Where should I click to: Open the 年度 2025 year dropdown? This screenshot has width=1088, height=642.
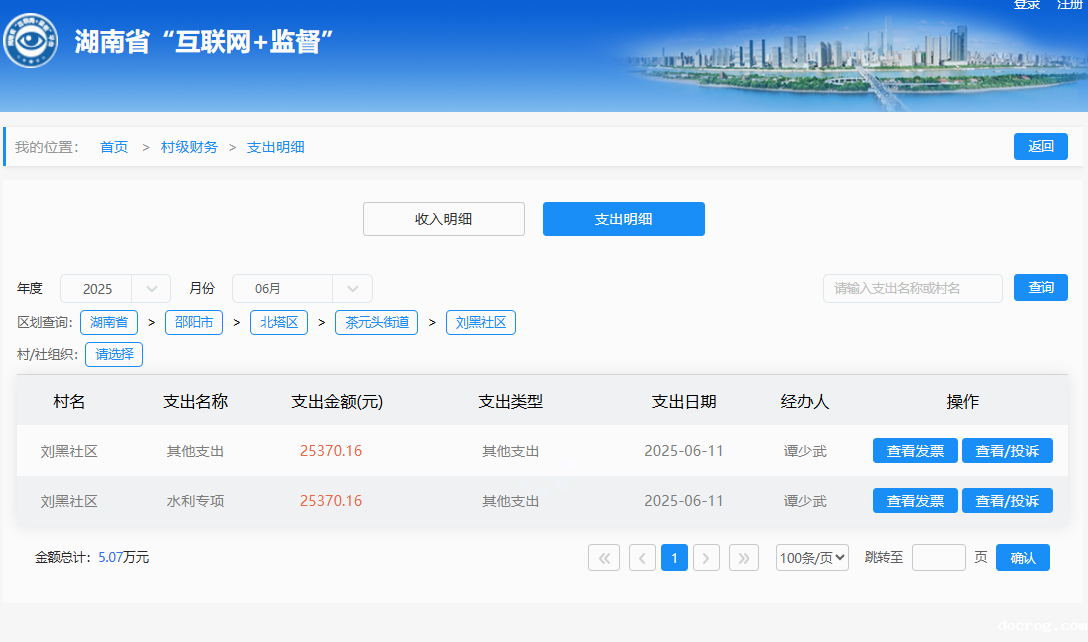point(115,289)
